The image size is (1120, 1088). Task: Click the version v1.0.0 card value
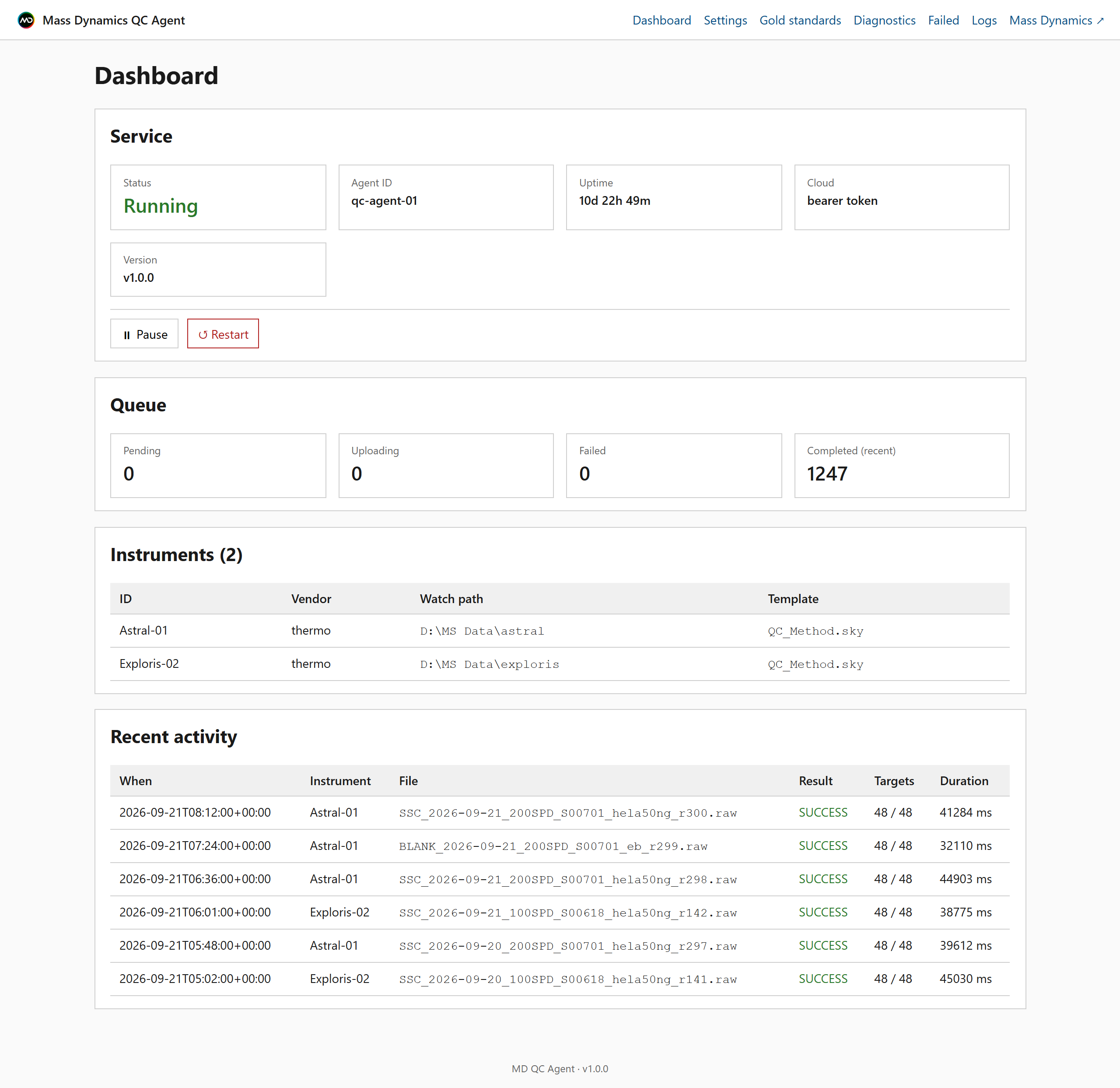click(x=138, y=278)
